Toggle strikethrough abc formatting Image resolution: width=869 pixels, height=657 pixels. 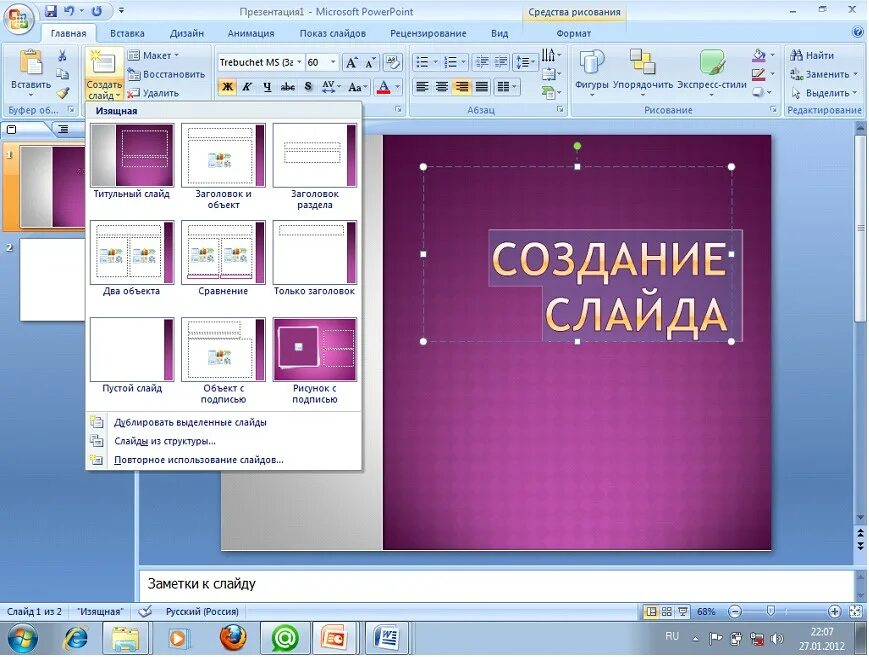(288, 87)
